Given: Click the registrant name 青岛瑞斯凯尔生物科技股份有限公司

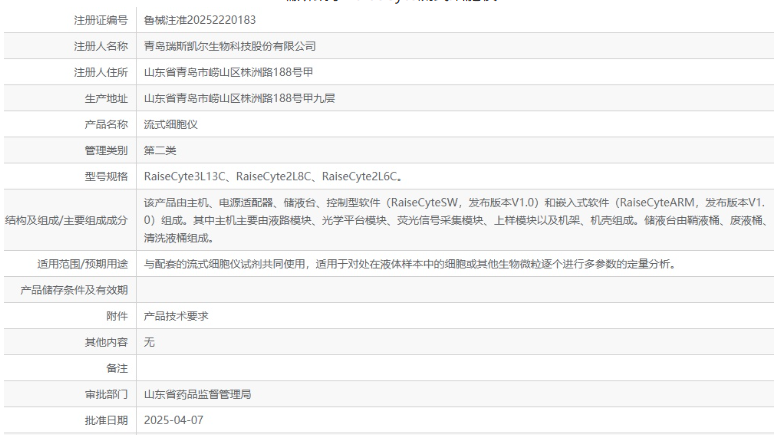Looking at the screenshot, I should 230,47.
